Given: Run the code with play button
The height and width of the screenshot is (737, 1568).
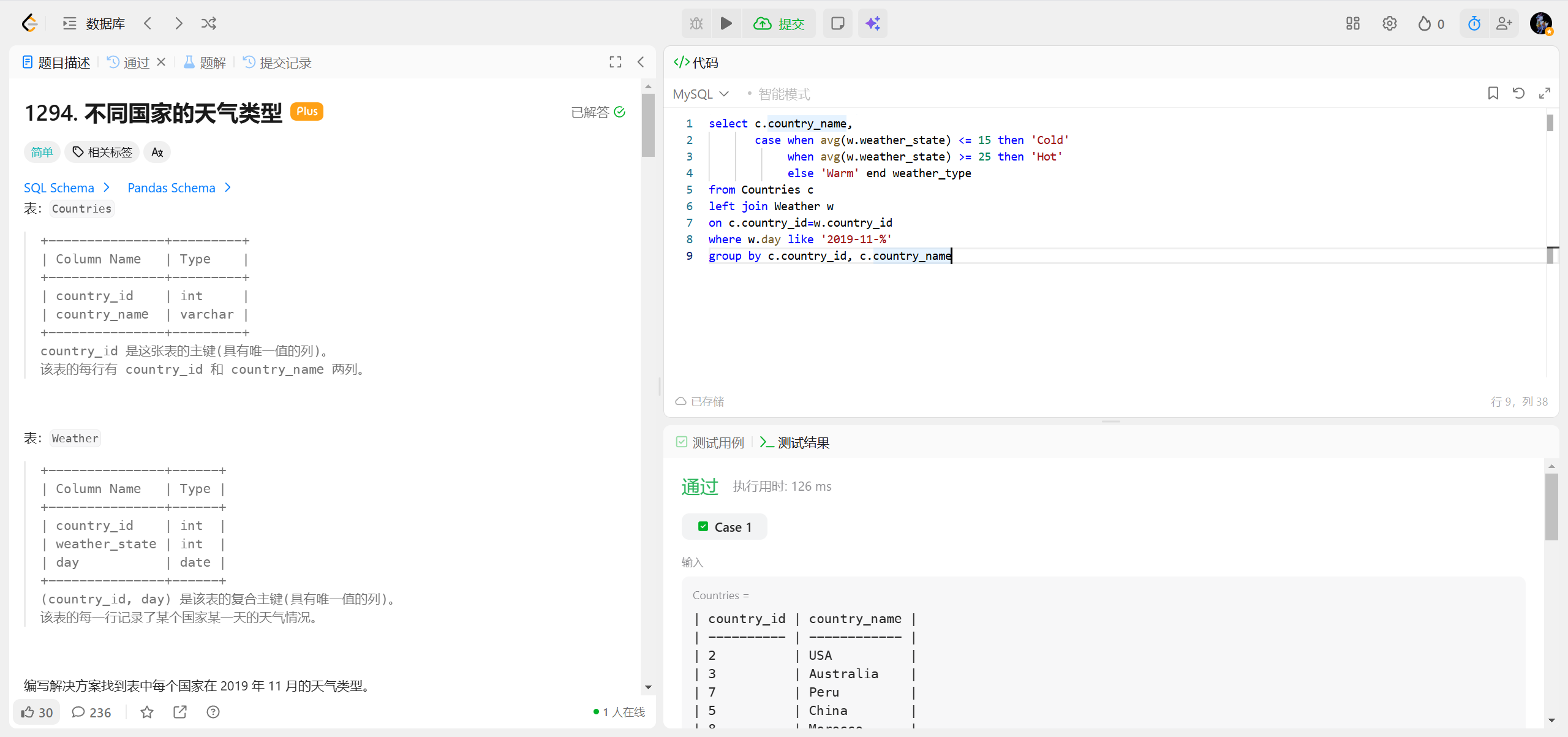Looking at the screenshot, I should click(726, 23).
